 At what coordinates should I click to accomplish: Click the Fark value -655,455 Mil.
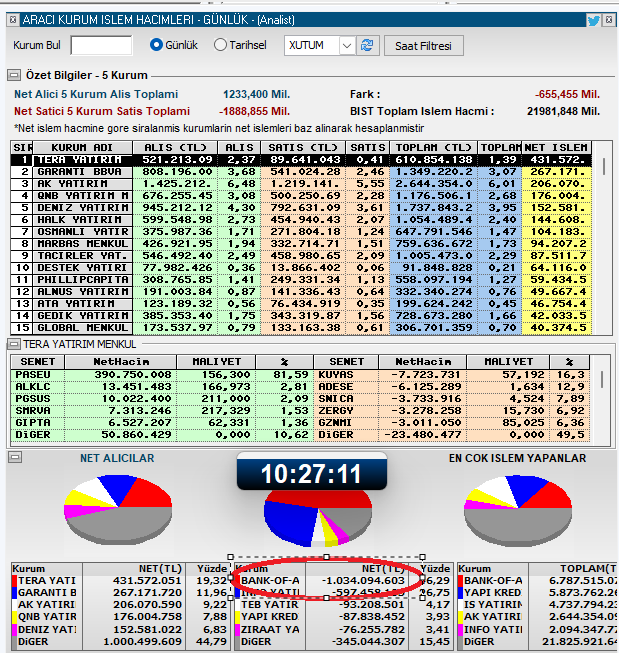(568, 95)
